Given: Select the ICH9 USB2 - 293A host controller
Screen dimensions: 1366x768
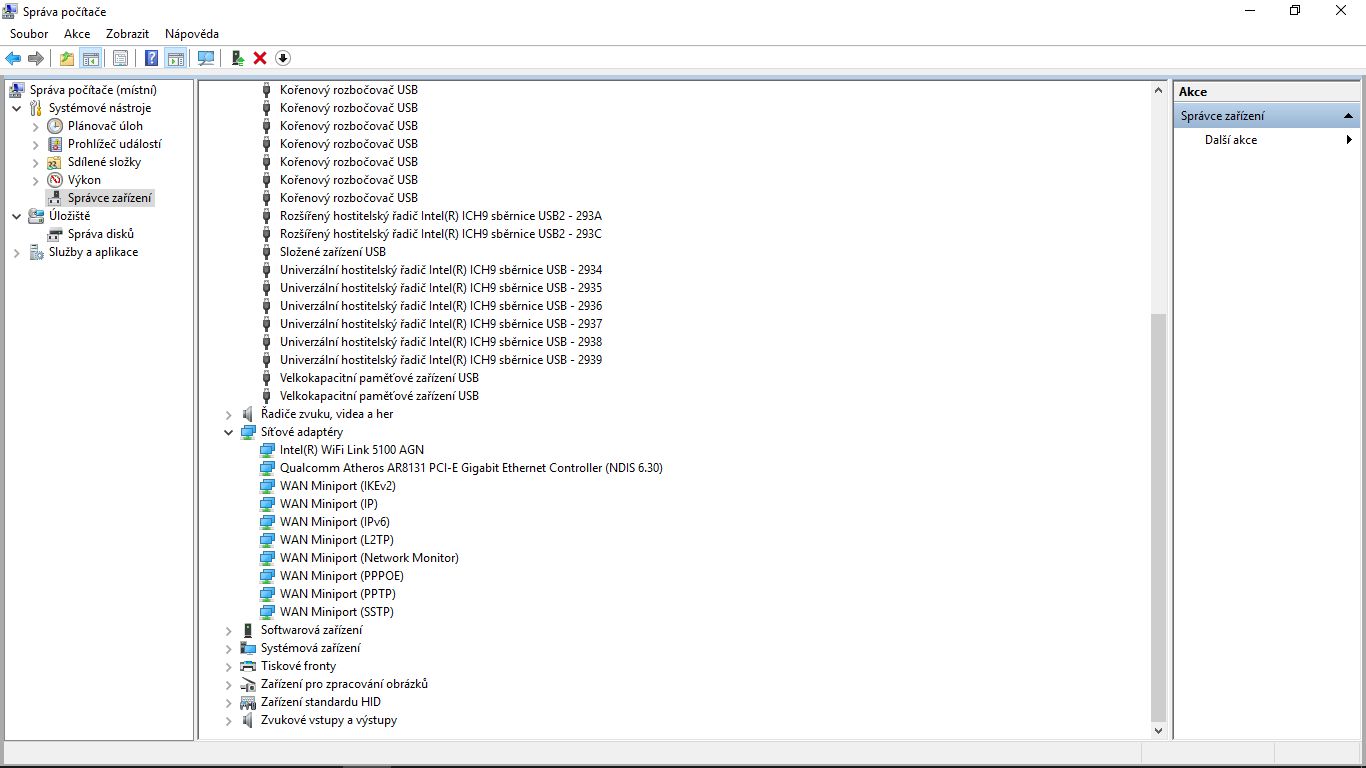Looking at the screenshot, I should [441, 216].
